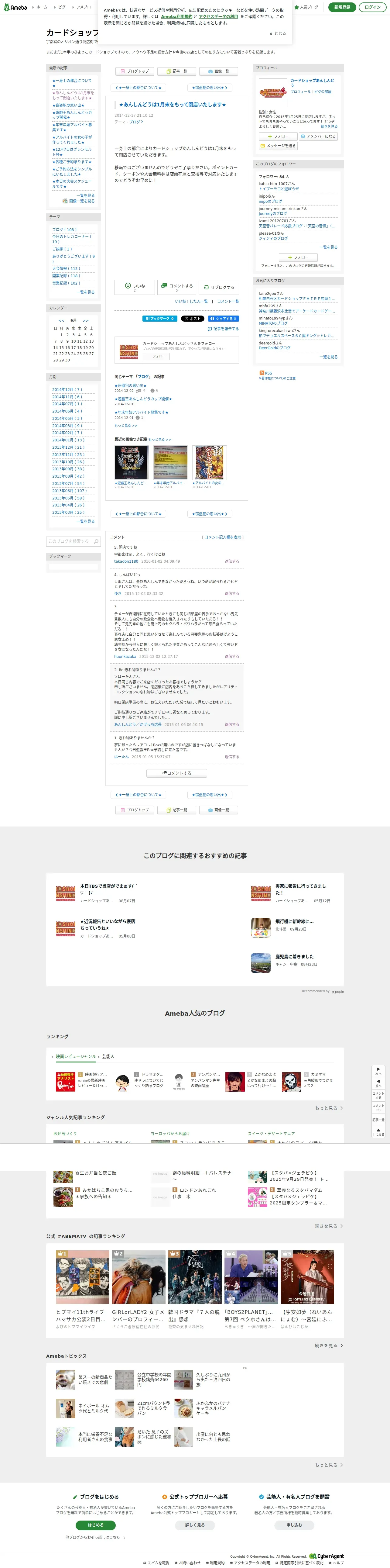Go to next article ★窃盗犯の思い出★ top
The height and width of the screenshot is (1568, 390).
[209, 88]
